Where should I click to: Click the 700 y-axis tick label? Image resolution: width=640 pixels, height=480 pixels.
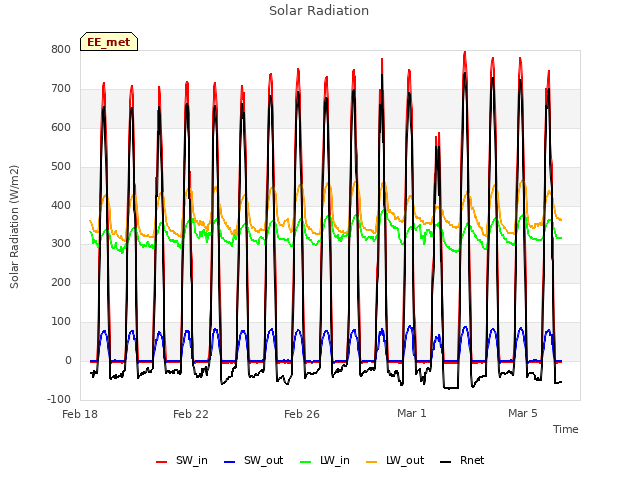click(61, 89)
